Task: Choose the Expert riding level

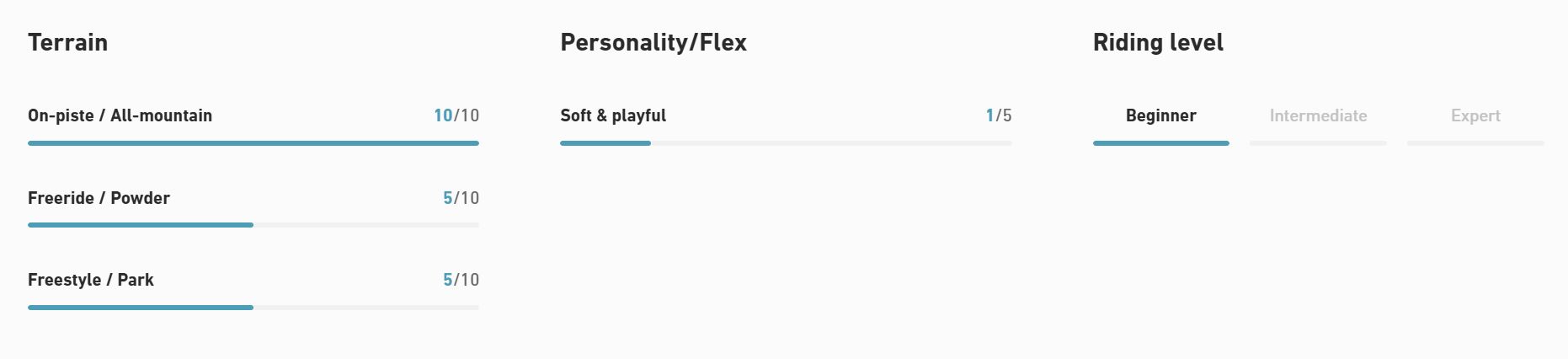Action: [x=1475, y=115]
